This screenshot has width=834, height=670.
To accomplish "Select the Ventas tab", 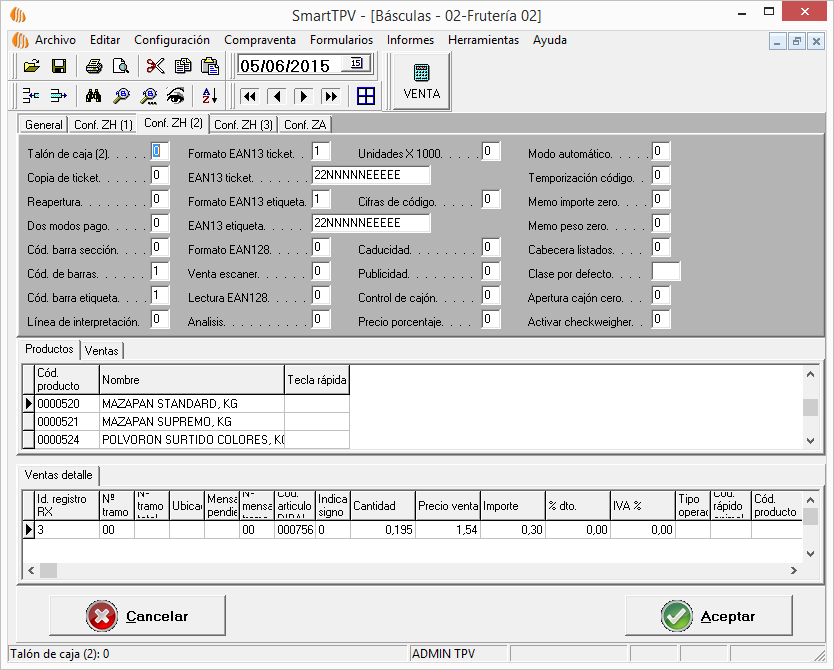I will (x=101, y=351).
